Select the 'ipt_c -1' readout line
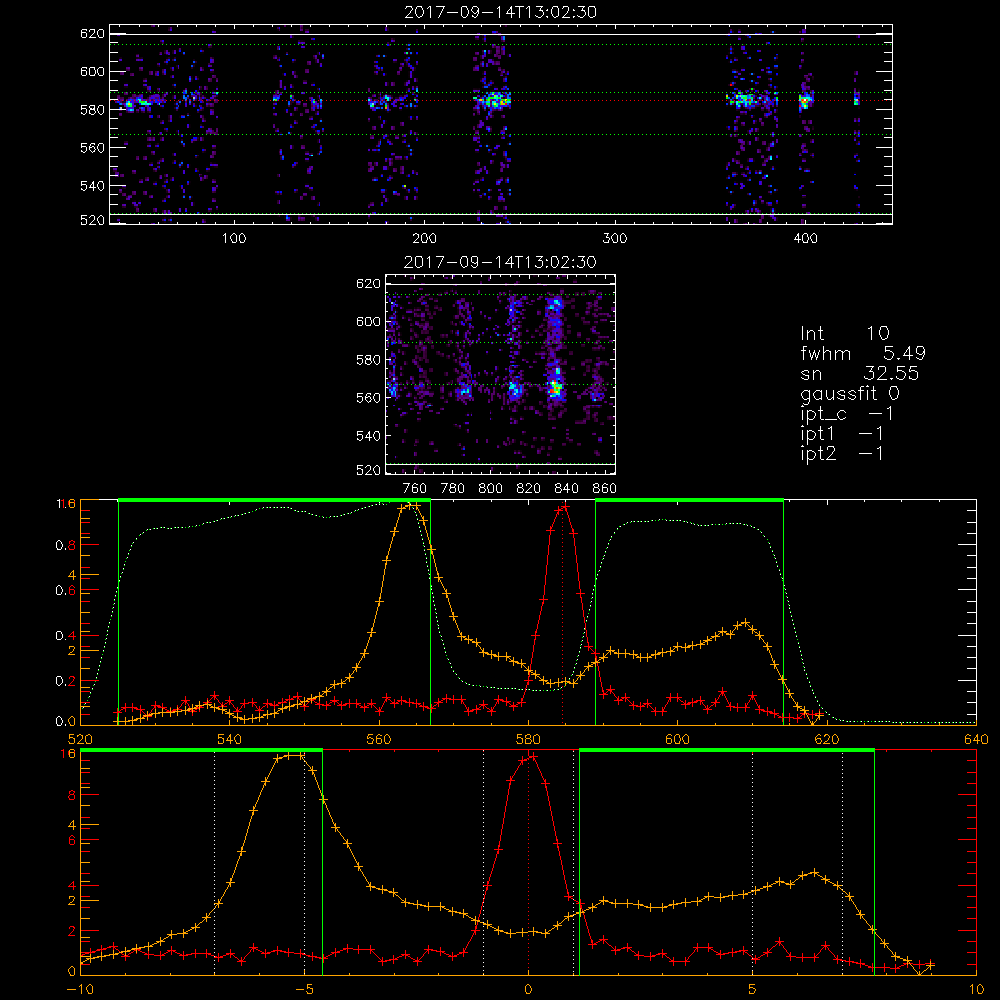Screen dimensions: 1000x1000 pyautogui.click(x=847, y=414)
